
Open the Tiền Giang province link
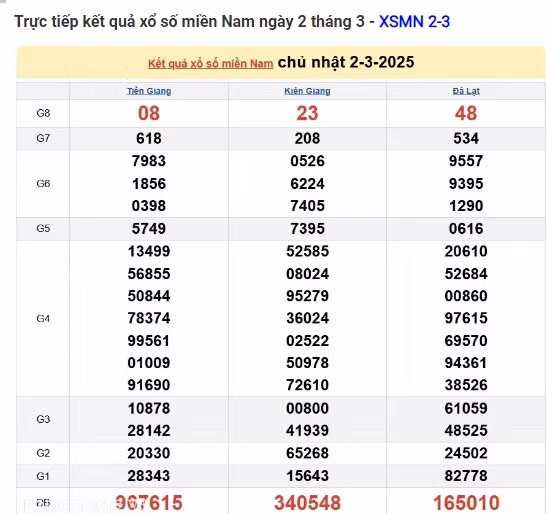pos(149,91)
